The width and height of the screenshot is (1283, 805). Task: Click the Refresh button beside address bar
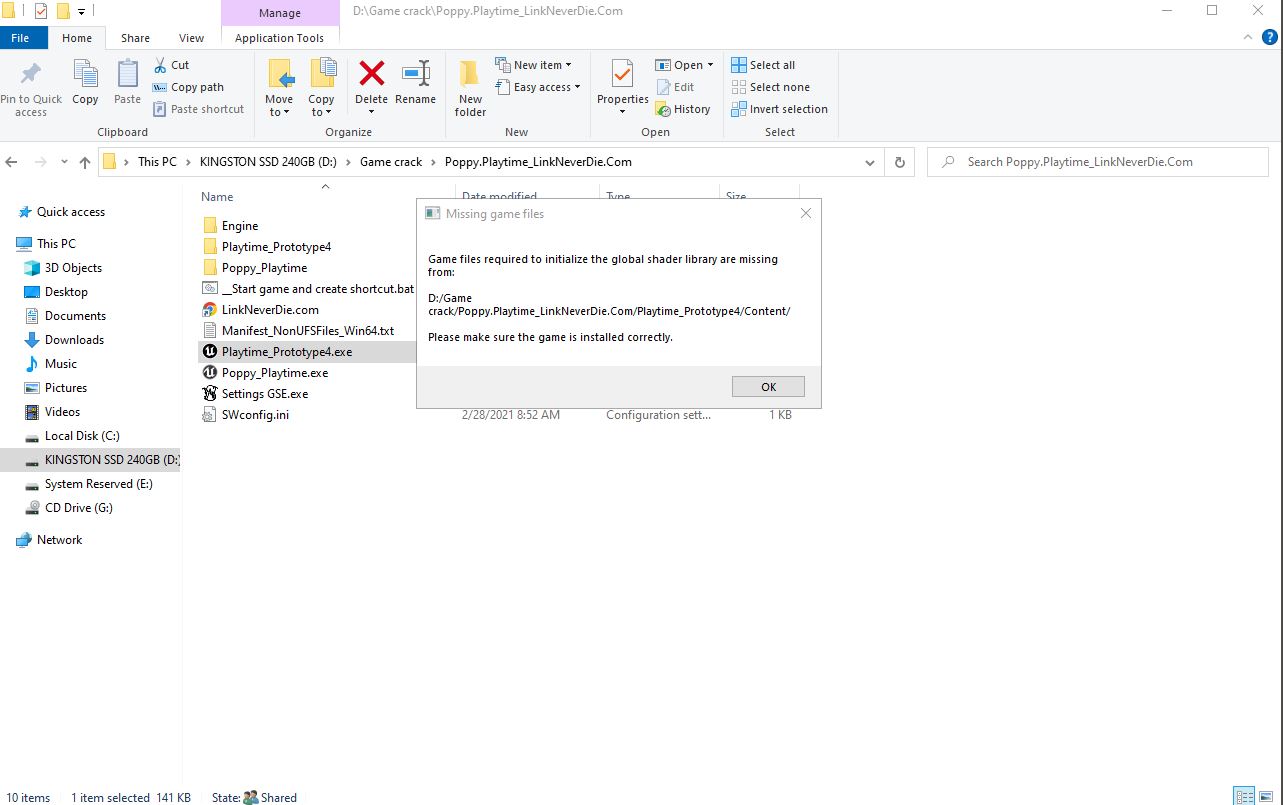click(x=899, y=162)
